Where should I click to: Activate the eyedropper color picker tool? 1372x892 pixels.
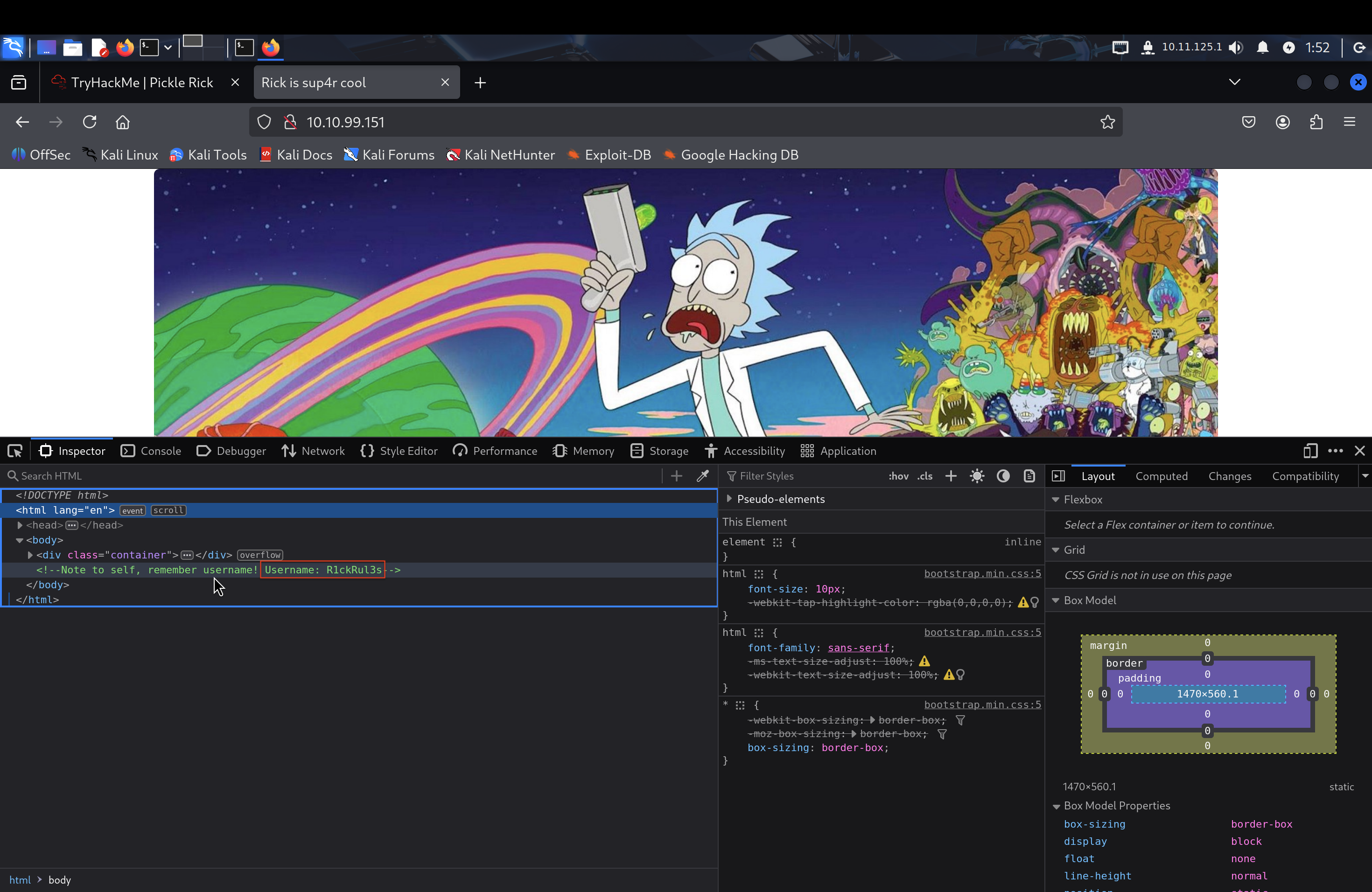tap(703, 476)
